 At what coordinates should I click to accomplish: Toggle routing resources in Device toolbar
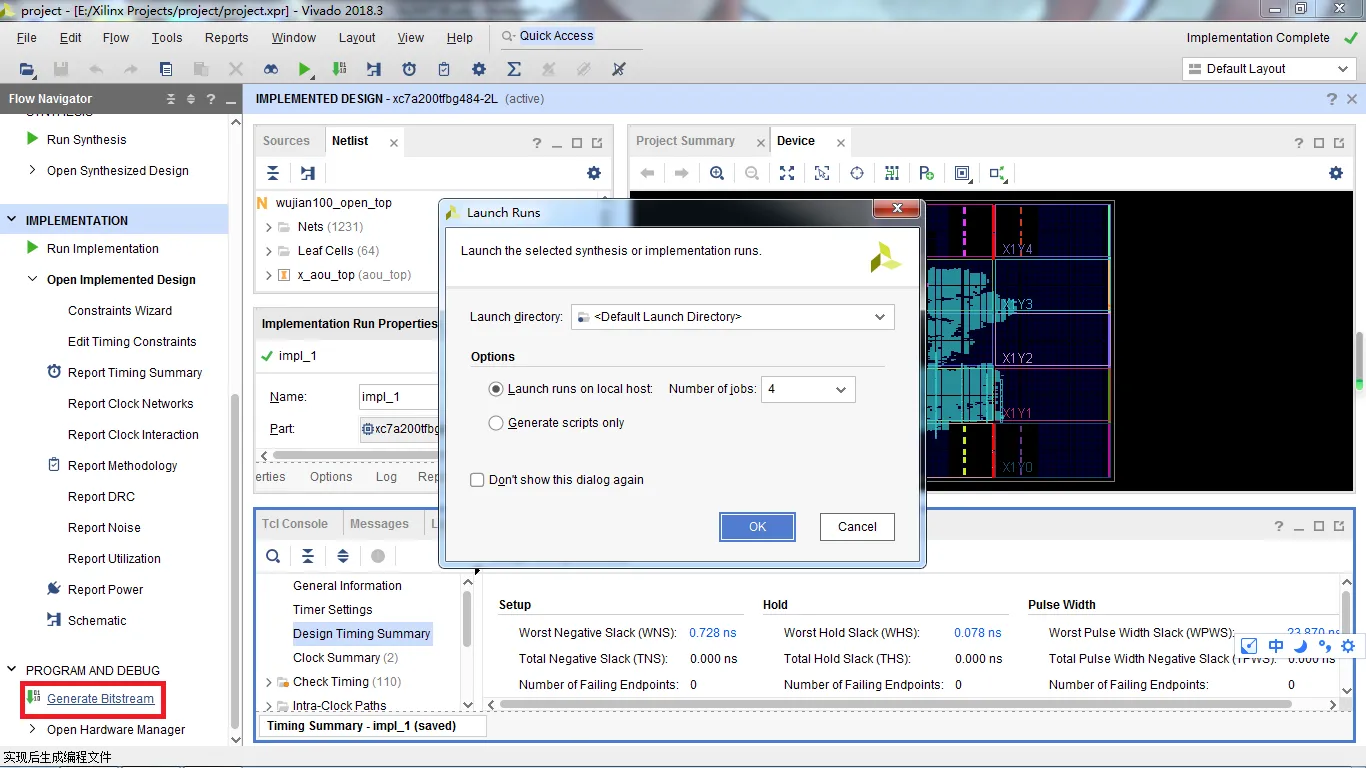892,173
